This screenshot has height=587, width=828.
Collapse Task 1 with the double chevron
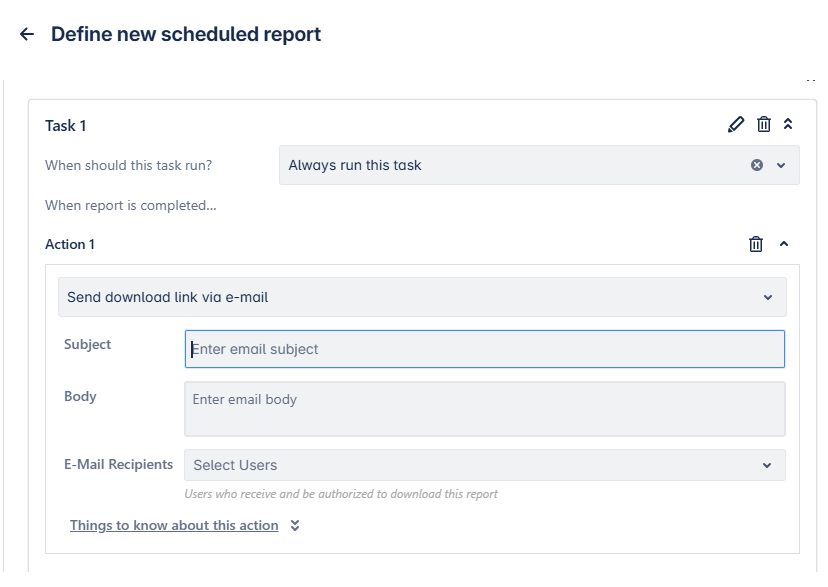click(x=788, y=124)
